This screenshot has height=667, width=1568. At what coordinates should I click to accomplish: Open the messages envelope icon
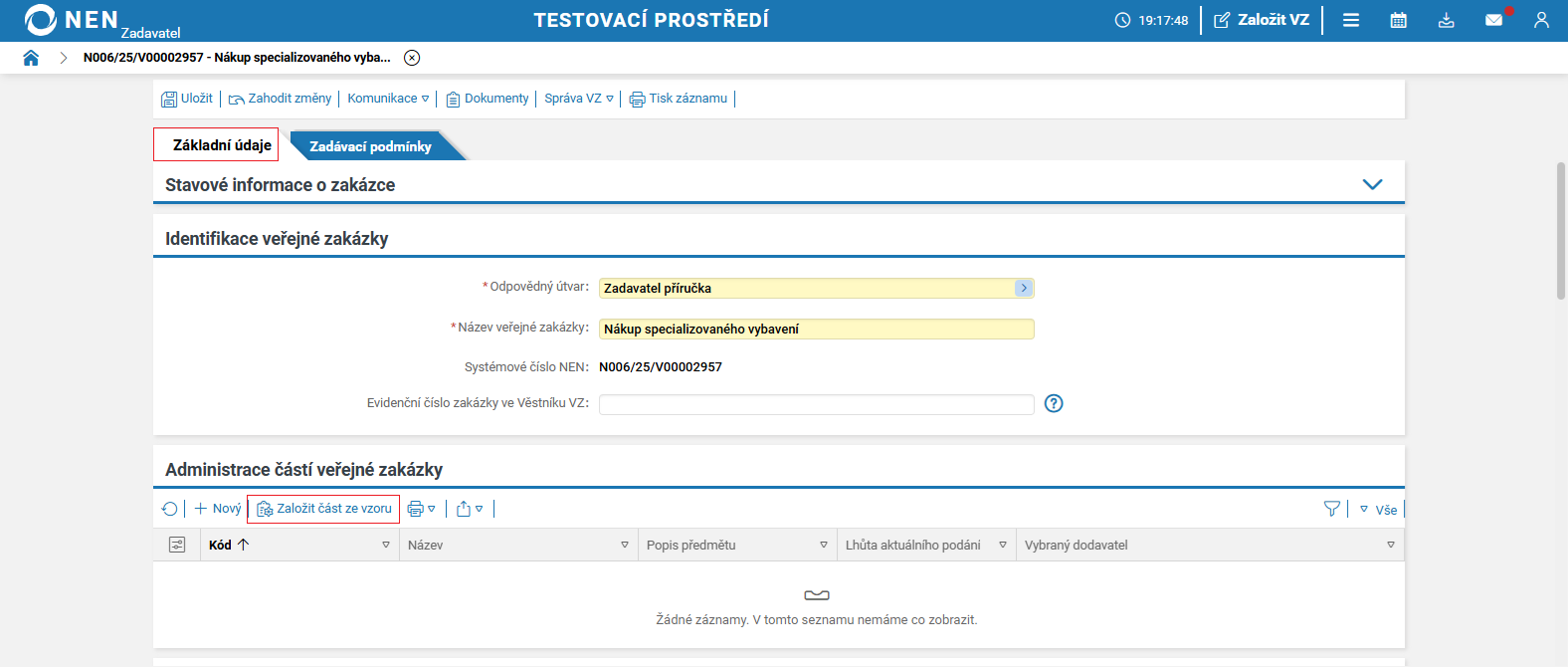1493,20
